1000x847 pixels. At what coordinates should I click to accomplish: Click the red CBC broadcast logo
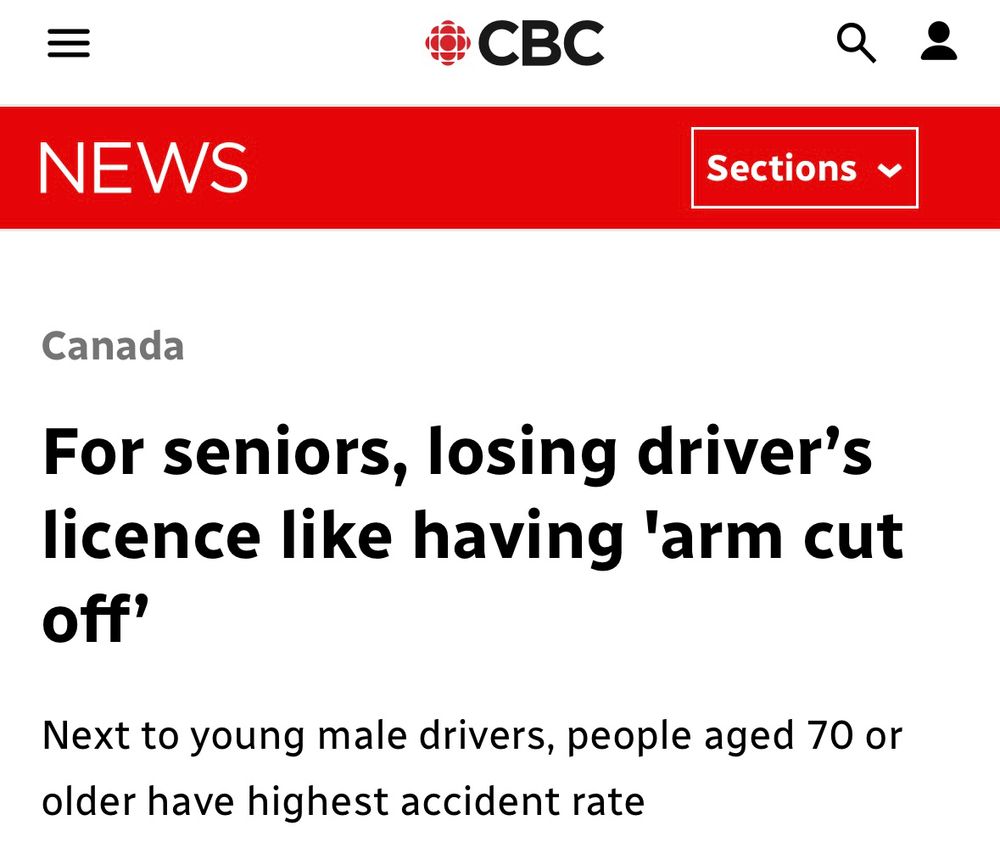(449, 43)
